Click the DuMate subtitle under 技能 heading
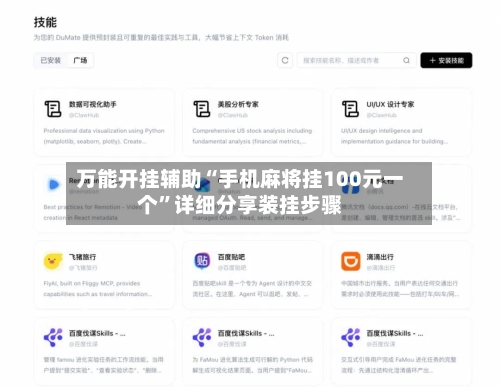Screen dimensions: 500x387 click(161, 38)
